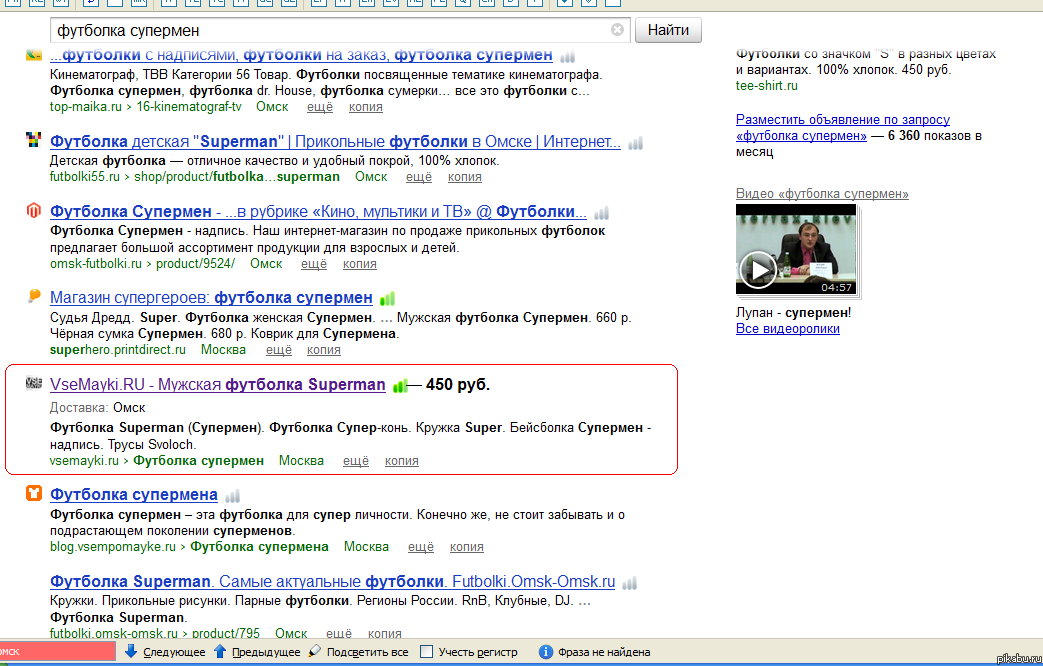Click green rating bars of Магазин супергероев
Viewport: 1043px width, 666px height.
[x=387, y=299]
